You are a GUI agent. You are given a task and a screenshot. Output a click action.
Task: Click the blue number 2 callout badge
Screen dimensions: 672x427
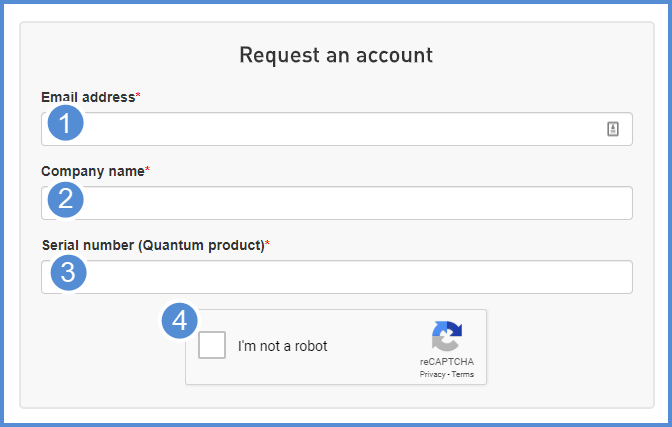(x=66, y=198)
